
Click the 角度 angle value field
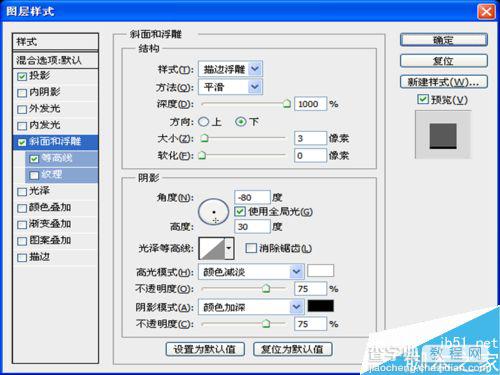pos(252,198)
